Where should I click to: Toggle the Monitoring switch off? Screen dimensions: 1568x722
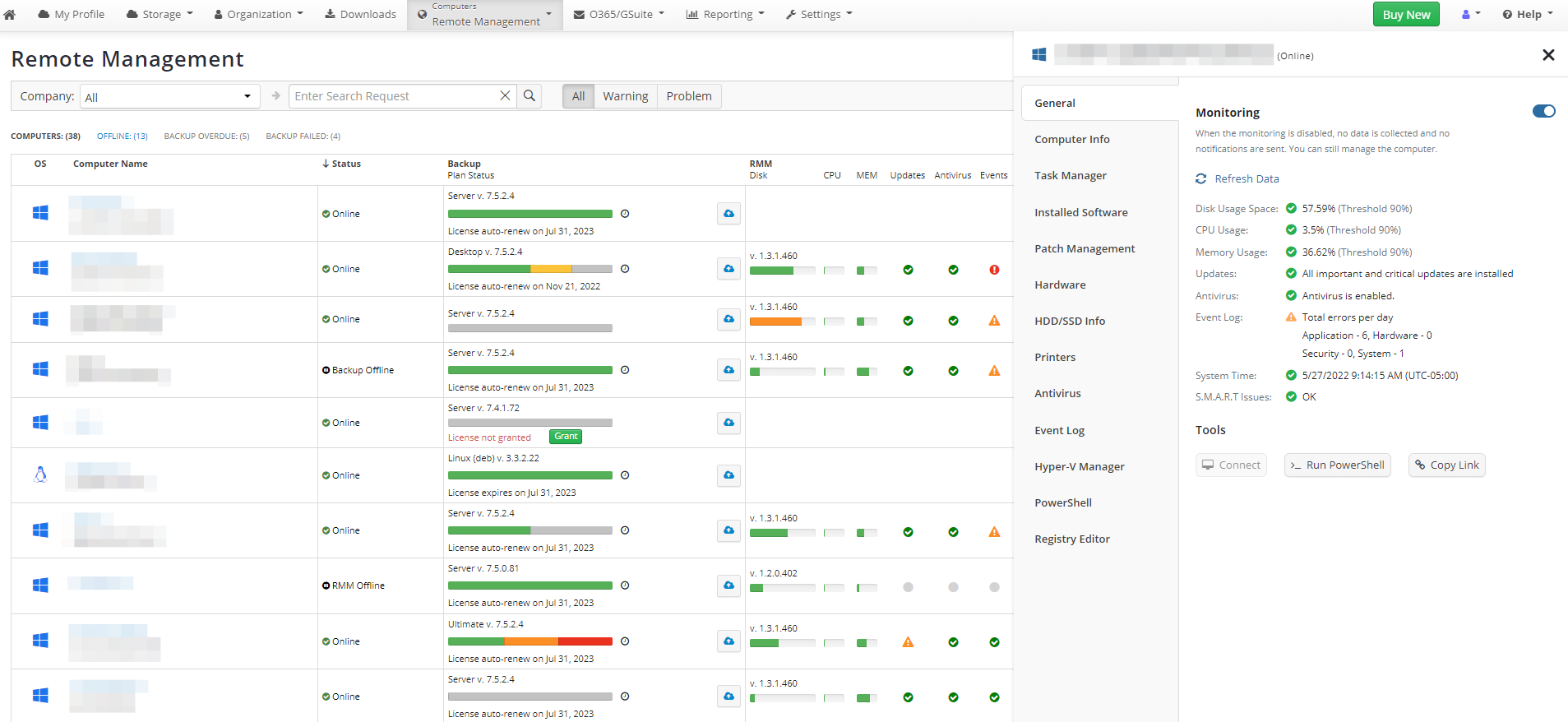pos(1544,111)
